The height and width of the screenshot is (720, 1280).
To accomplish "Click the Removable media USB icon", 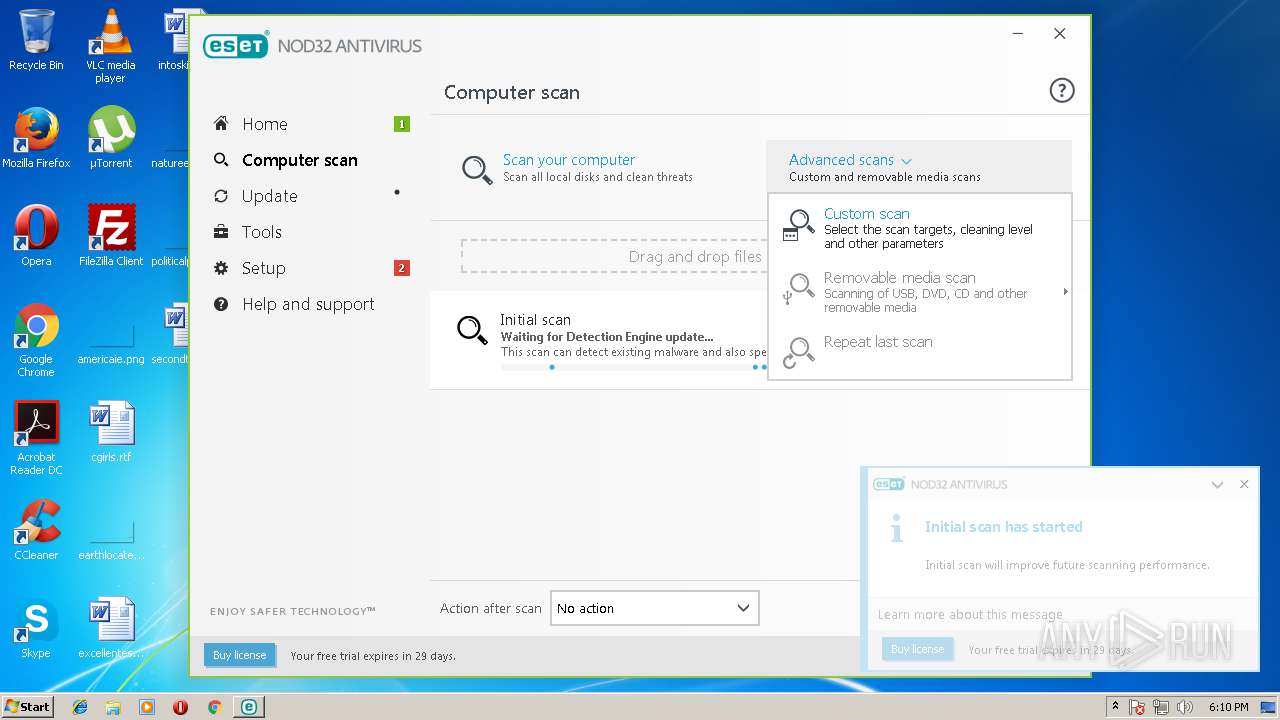I will 798,290.
